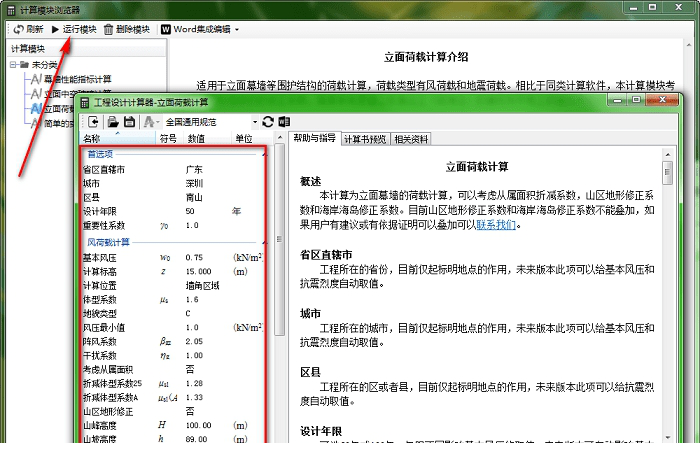
Task: Click the calculator window title icon
Action: pos(85,103)
